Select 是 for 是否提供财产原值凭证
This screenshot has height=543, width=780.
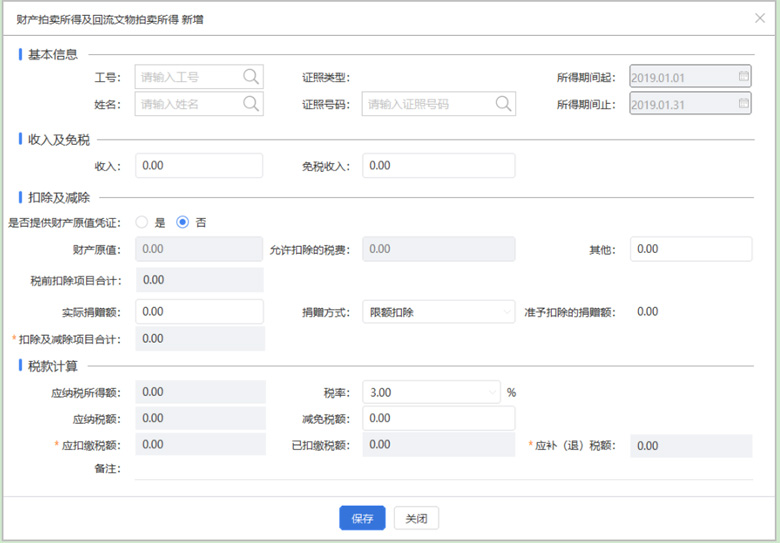tap(142, 222)
